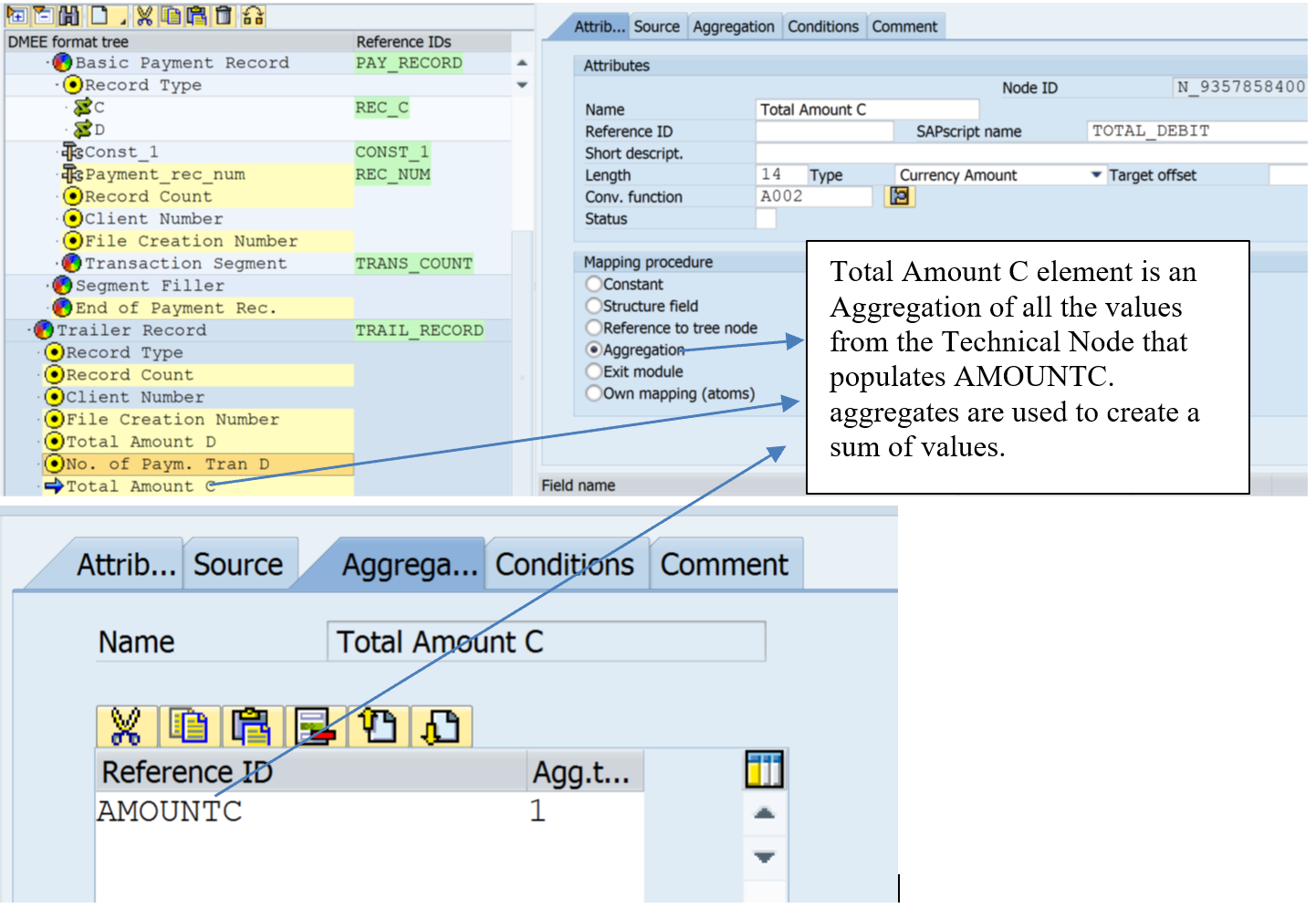
Task: Switch to the enlarged Attrib... tab
Action: (x=127, y=565)
